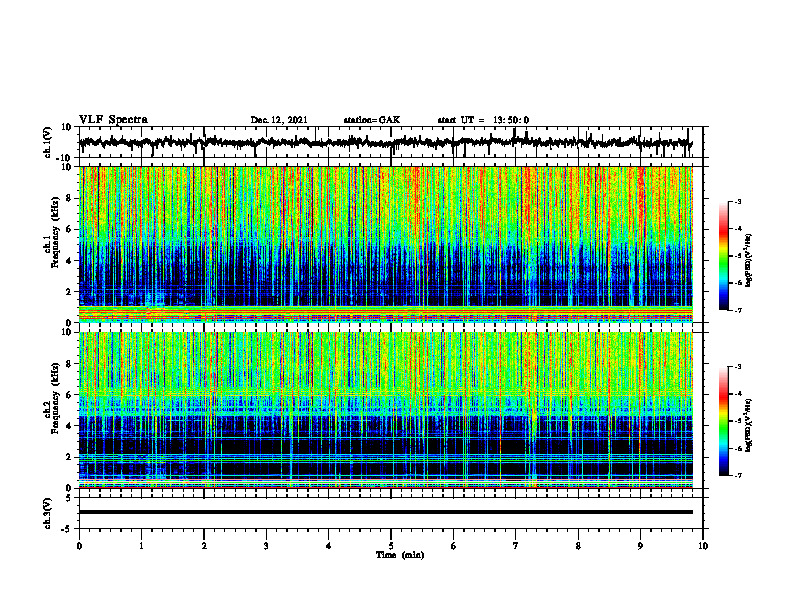792x612 pixels.
Task: Click the log(PSD) label beside ch.1 color bar
Action: pos(749,260)
